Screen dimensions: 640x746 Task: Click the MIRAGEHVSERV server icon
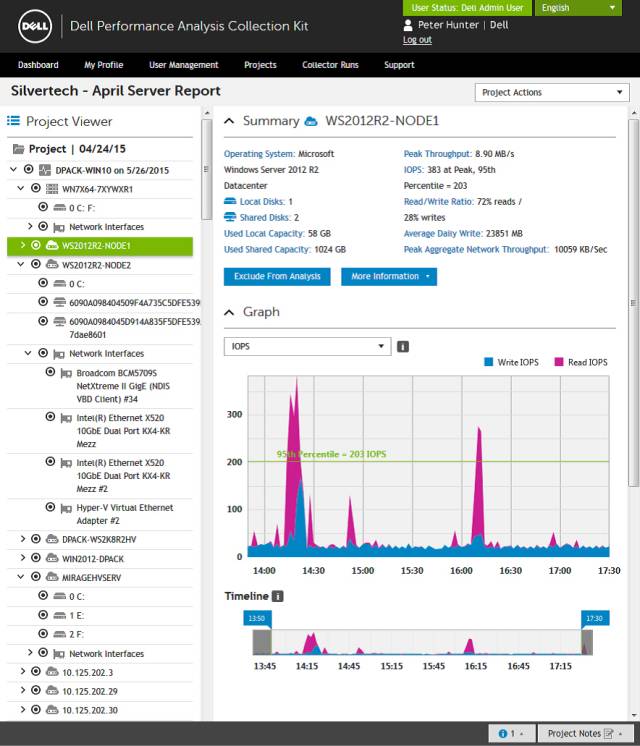pos(52,577)
